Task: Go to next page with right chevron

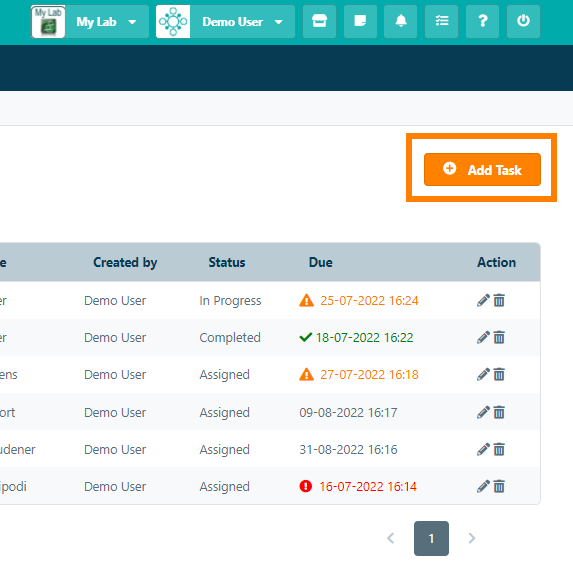Action: click(471, 538)
